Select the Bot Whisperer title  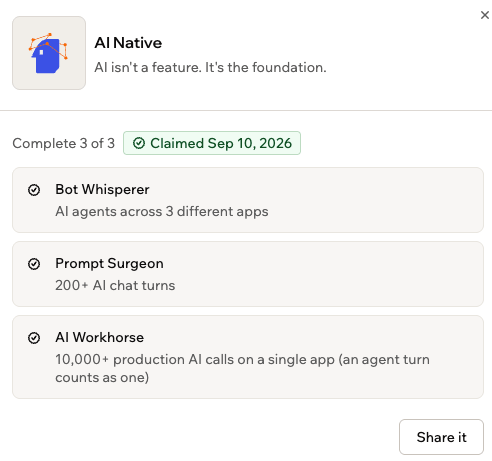[x=102, y=189]
